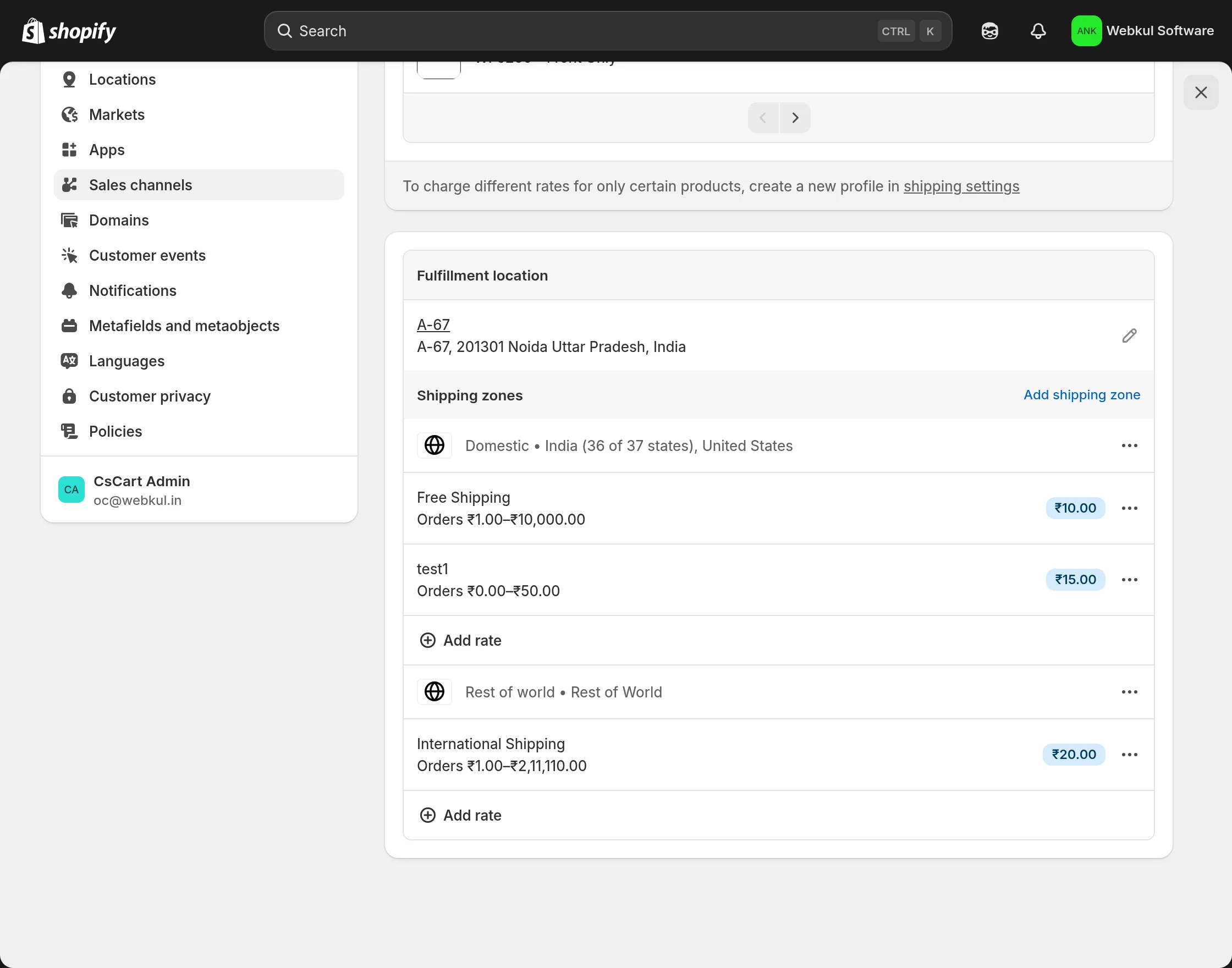The width and height of the screenshot is (1232, 968).
Task: Open options menu for Free Shipping rate
Action: pos(1129,508)
